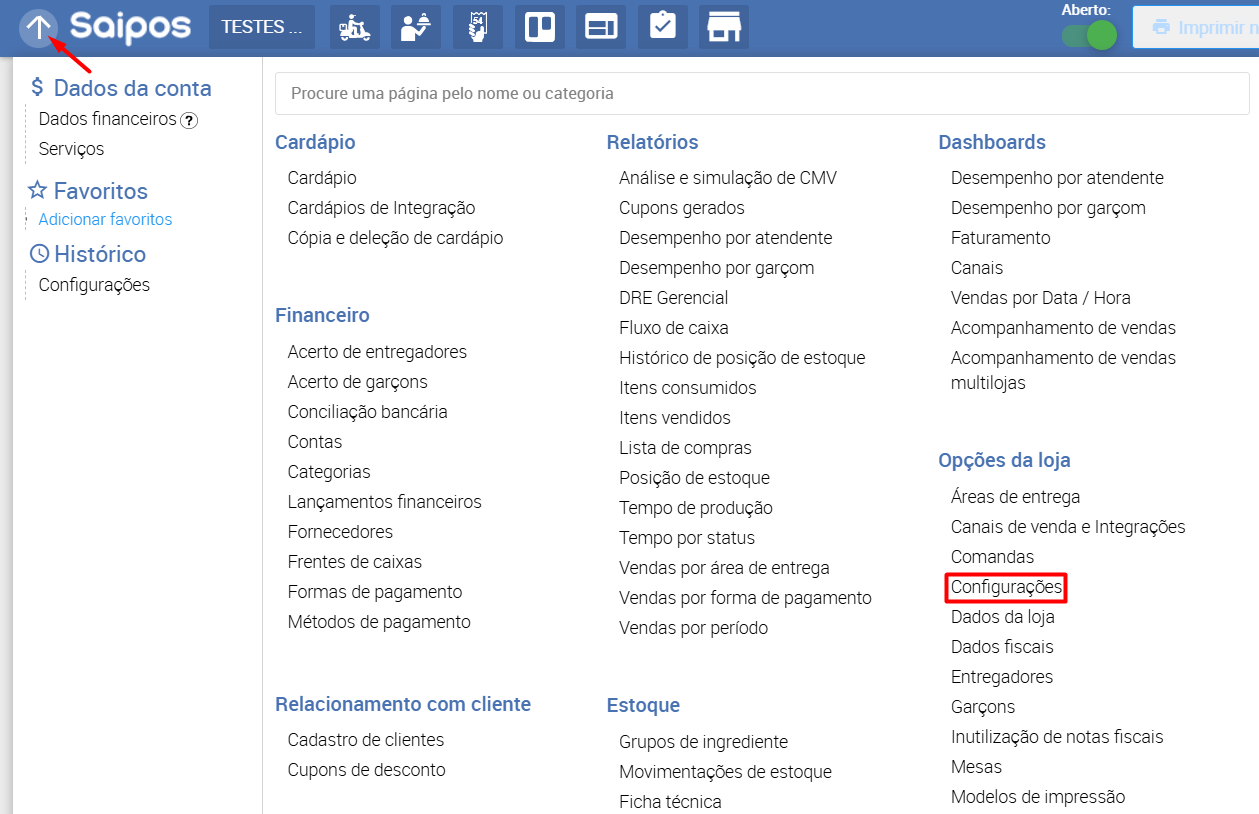Open Itens consumidos report

(x=687, y=388)
